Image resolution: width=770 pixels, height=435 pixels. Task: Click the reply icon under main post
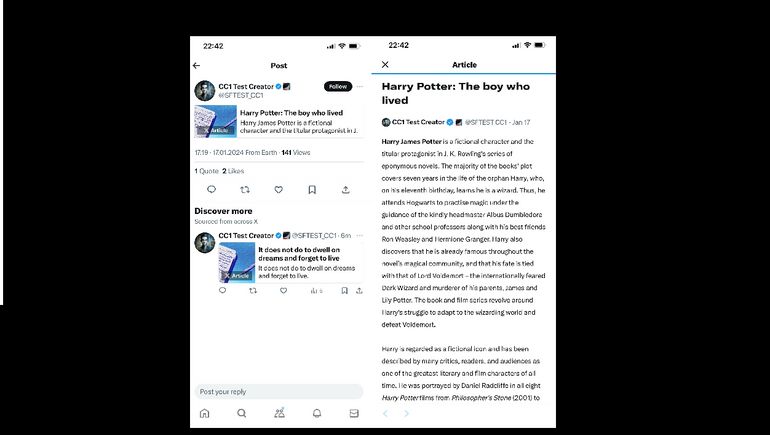[211, 190]
